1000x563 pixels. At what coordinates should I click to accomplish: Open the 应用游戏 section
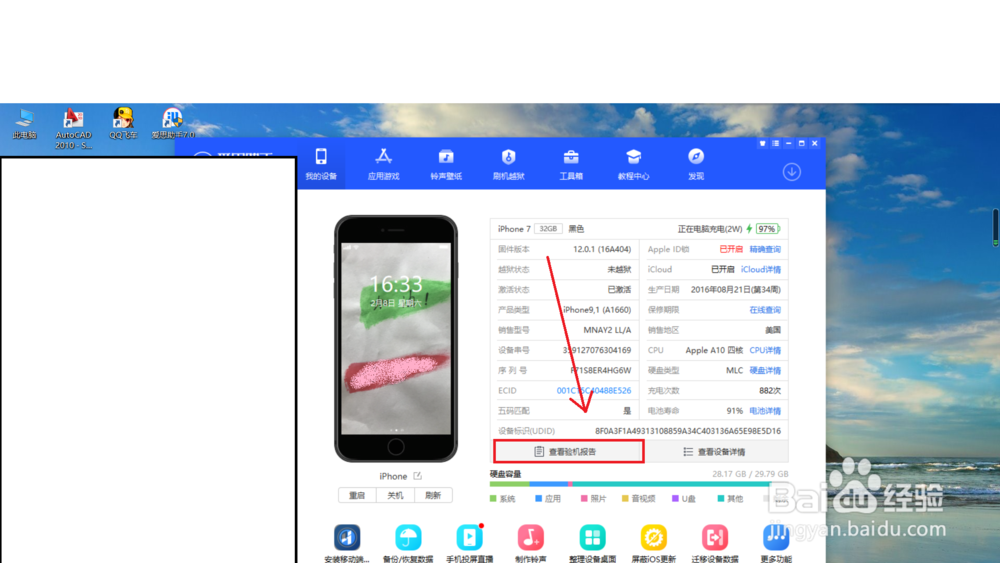(383, 164)
